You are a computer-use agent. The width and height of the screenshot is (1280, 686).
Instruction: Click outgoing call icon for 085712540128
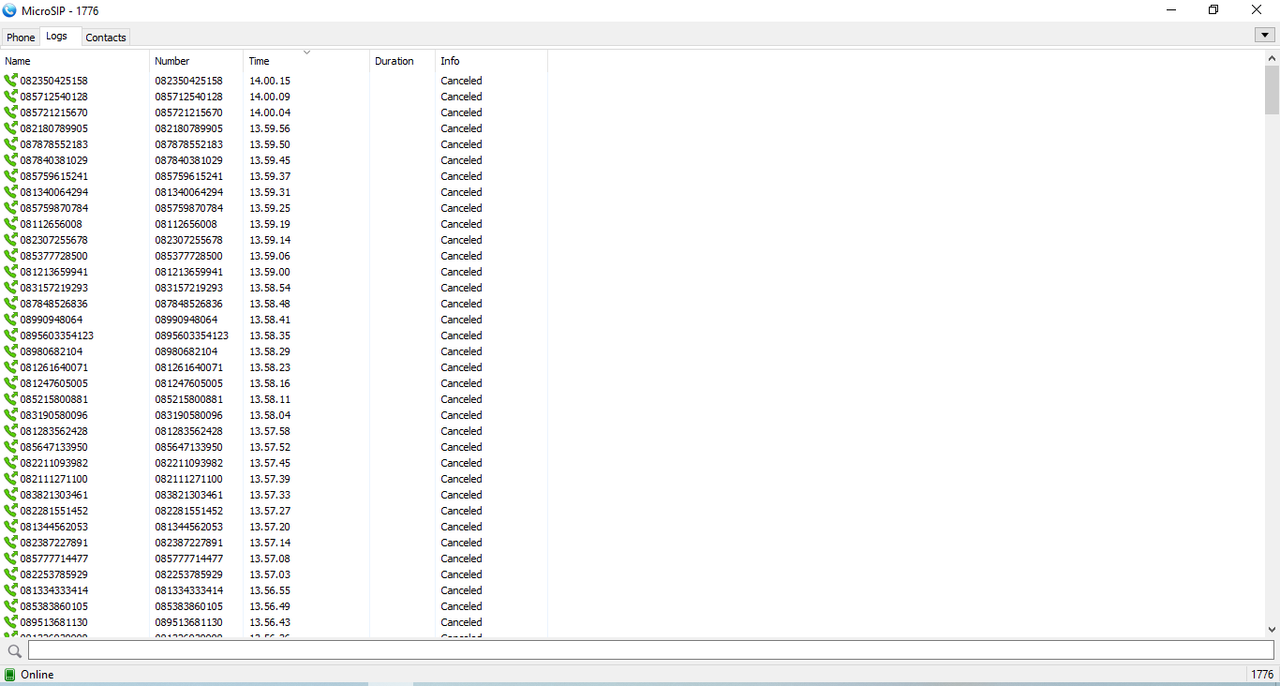(11, 97)
